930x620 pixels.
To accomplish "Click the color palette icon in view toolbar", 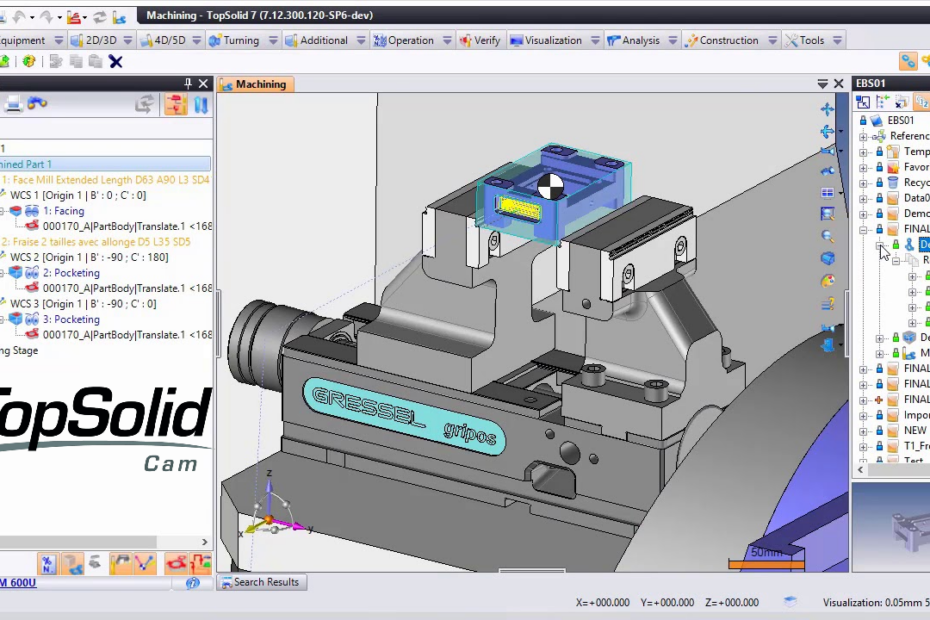I will tap(828, 281).
